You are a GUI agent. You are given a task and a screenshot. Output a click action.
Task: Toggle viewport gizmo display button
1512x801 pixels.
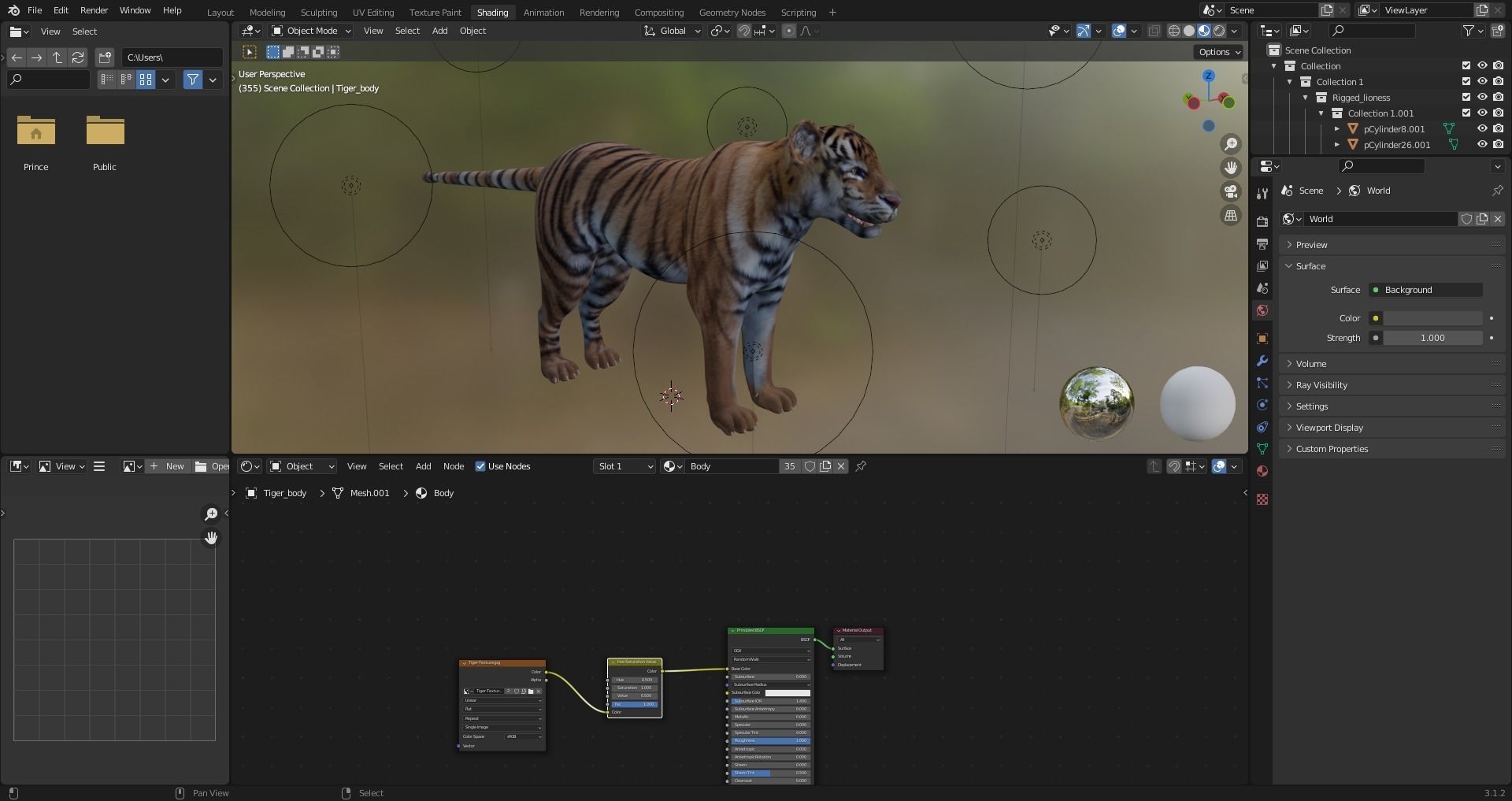coord(1084,31)
